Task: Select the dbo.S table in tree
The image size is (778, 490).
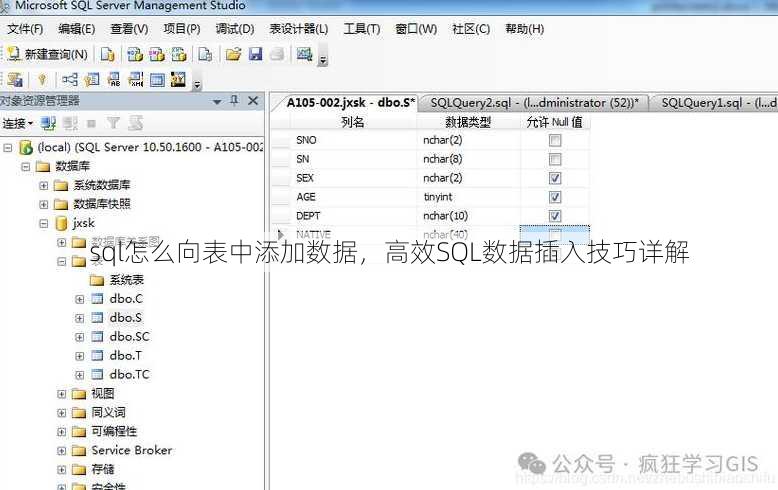Action: click(126, 318)
